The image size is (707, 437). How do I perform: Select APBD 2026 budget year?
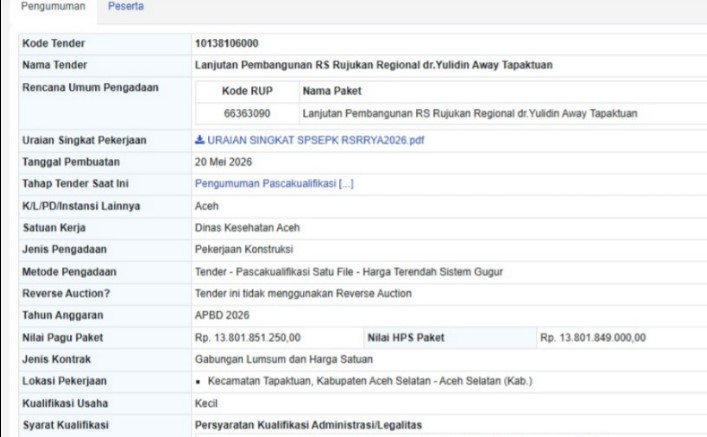click(x=222, y=315)
